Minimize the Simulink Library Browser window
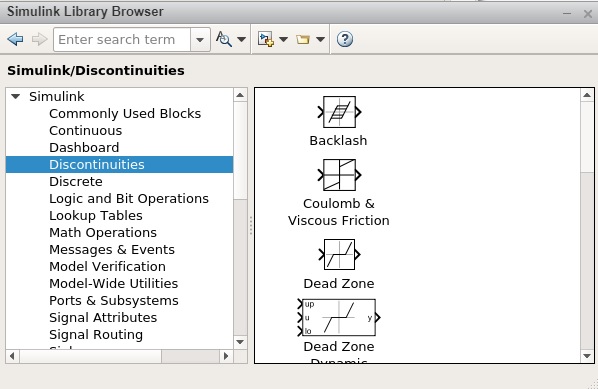 (x=567, y=14)
